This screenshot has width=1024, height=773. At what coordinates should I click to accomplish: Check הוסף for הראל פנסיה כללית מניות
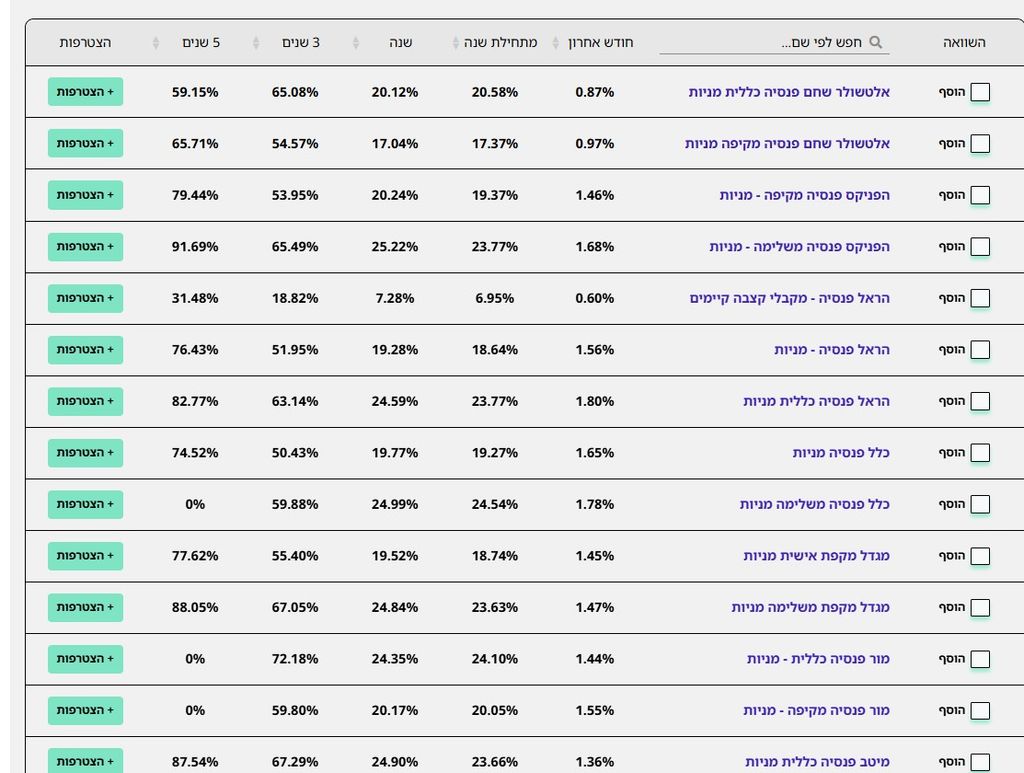point(980,402)
